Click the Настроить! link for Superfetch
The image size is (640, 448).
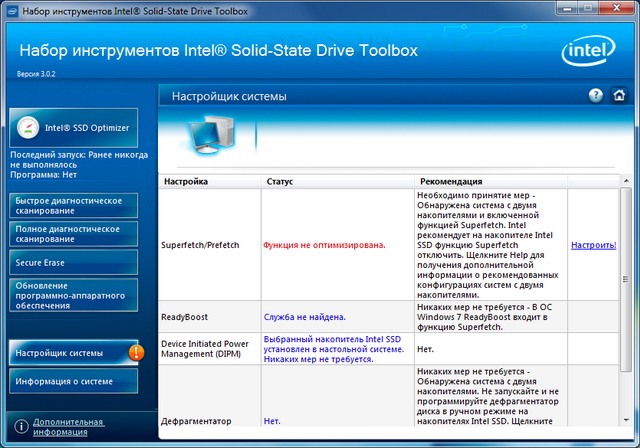[593, 245]
